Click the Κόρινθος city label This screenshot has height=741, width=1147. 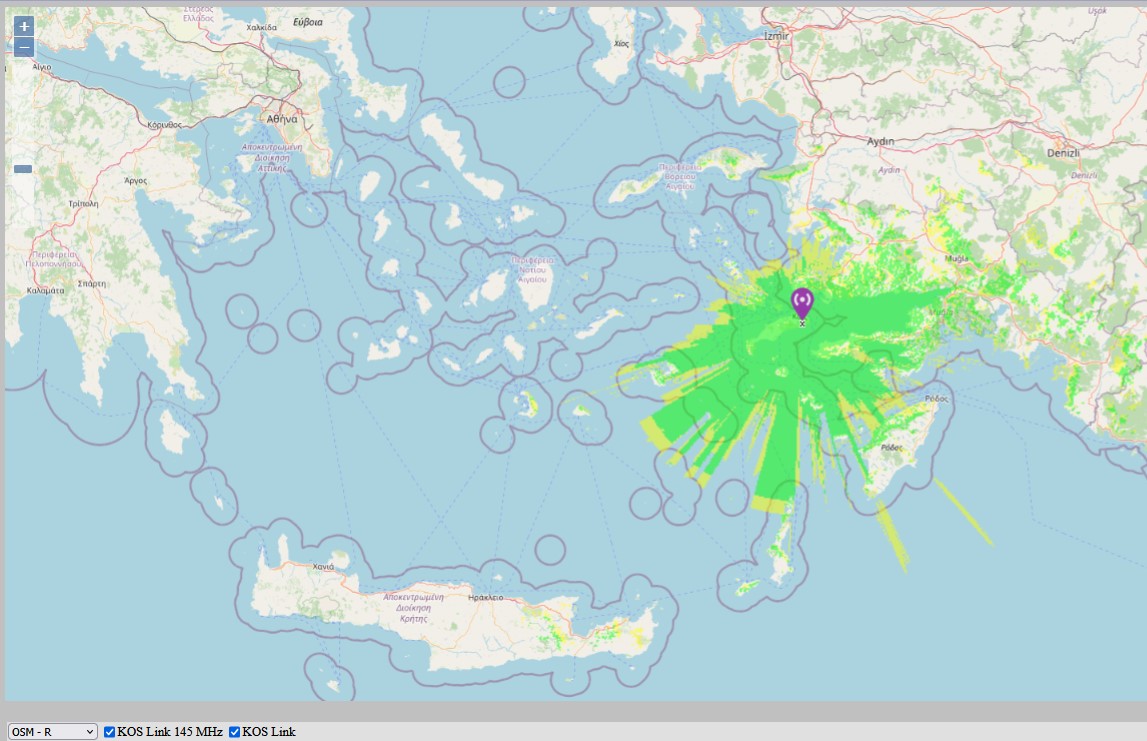[x=165, y=125]
